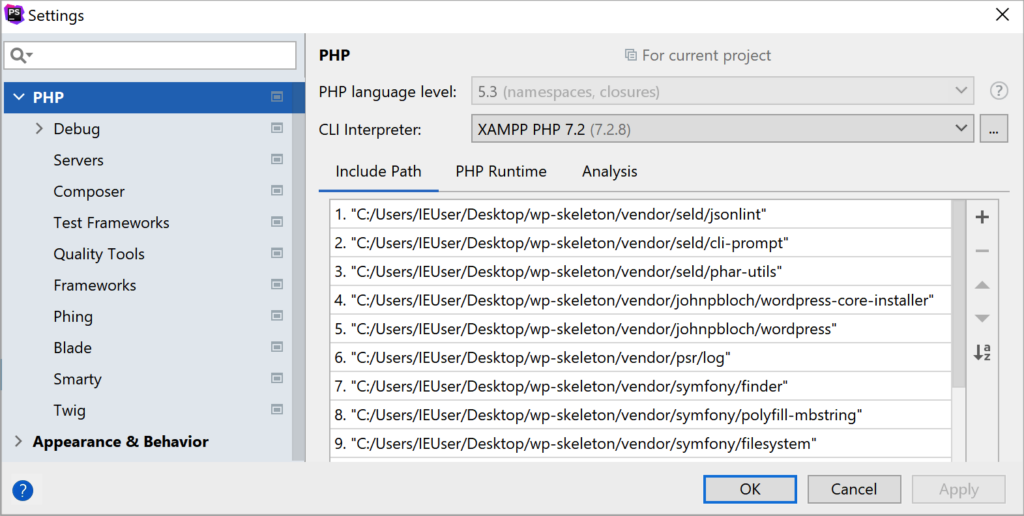Click the help question mark beside language level
The height and width of the screenshot is (516, 1024).
tap(998, 91)
